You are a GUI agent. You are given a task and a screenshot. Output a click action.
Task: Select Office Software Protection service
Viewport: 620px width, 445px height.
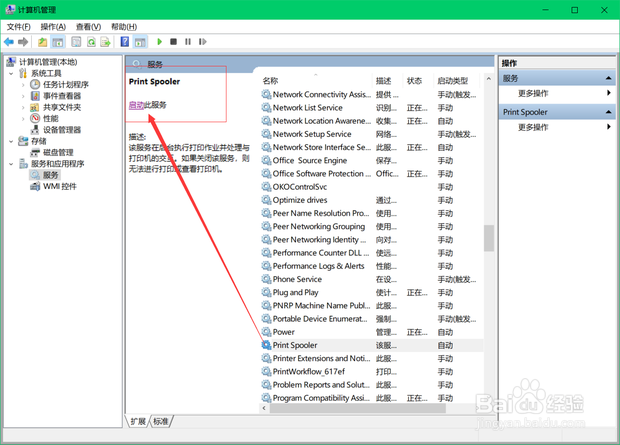(371, 174)
